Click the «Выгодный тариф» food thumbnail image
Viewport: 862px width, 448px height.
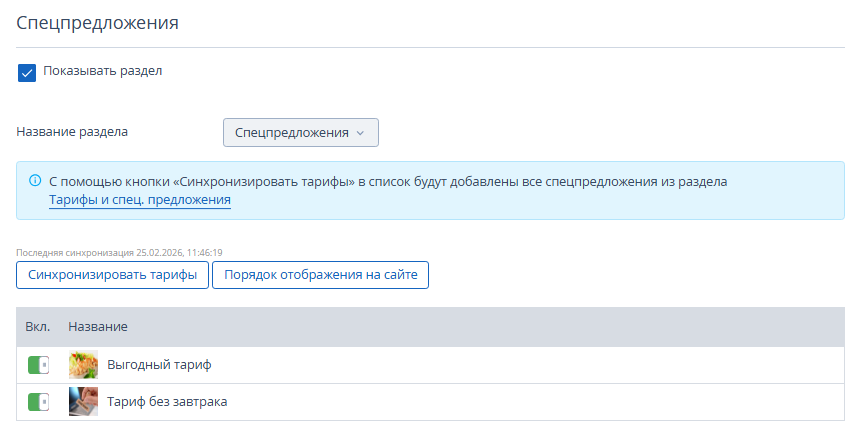pyautogui.click(x=83, y=365)
